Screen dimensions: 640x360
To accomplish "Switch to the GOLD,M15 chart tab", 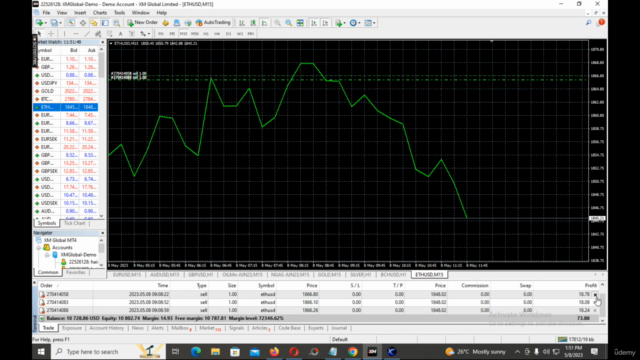I will (329, 275).
